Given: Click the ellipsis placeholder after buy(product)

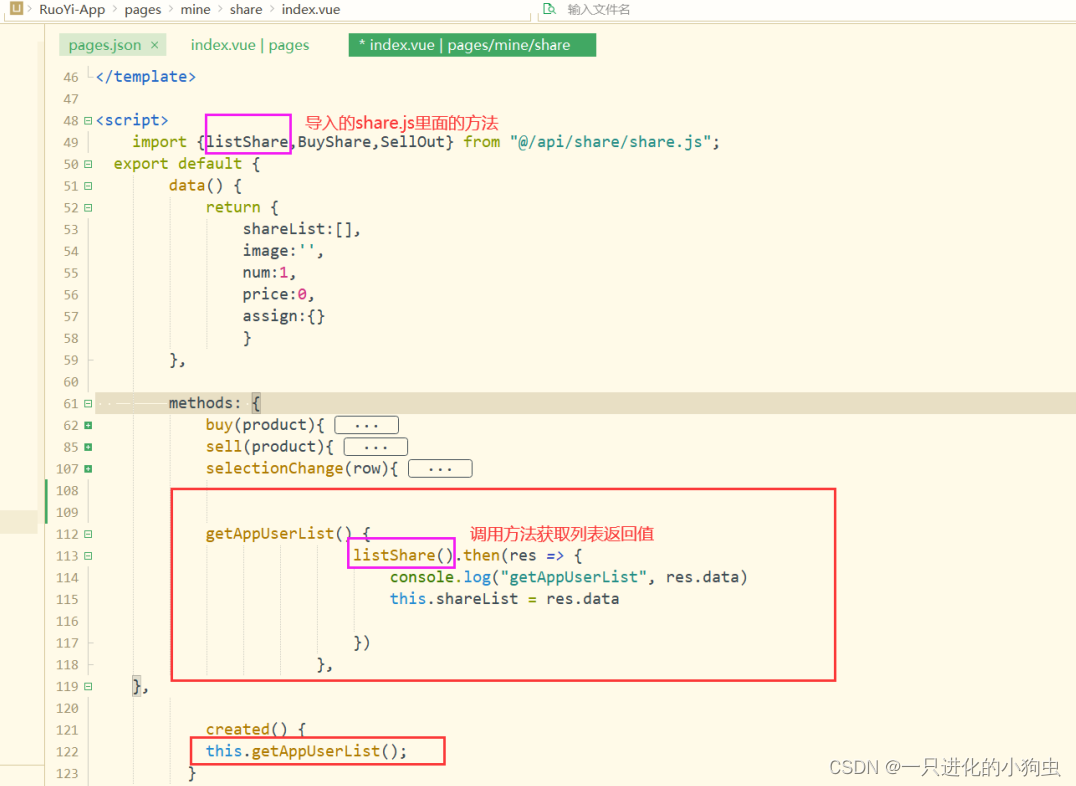Looking at the screenshot, I should [366, 425].
